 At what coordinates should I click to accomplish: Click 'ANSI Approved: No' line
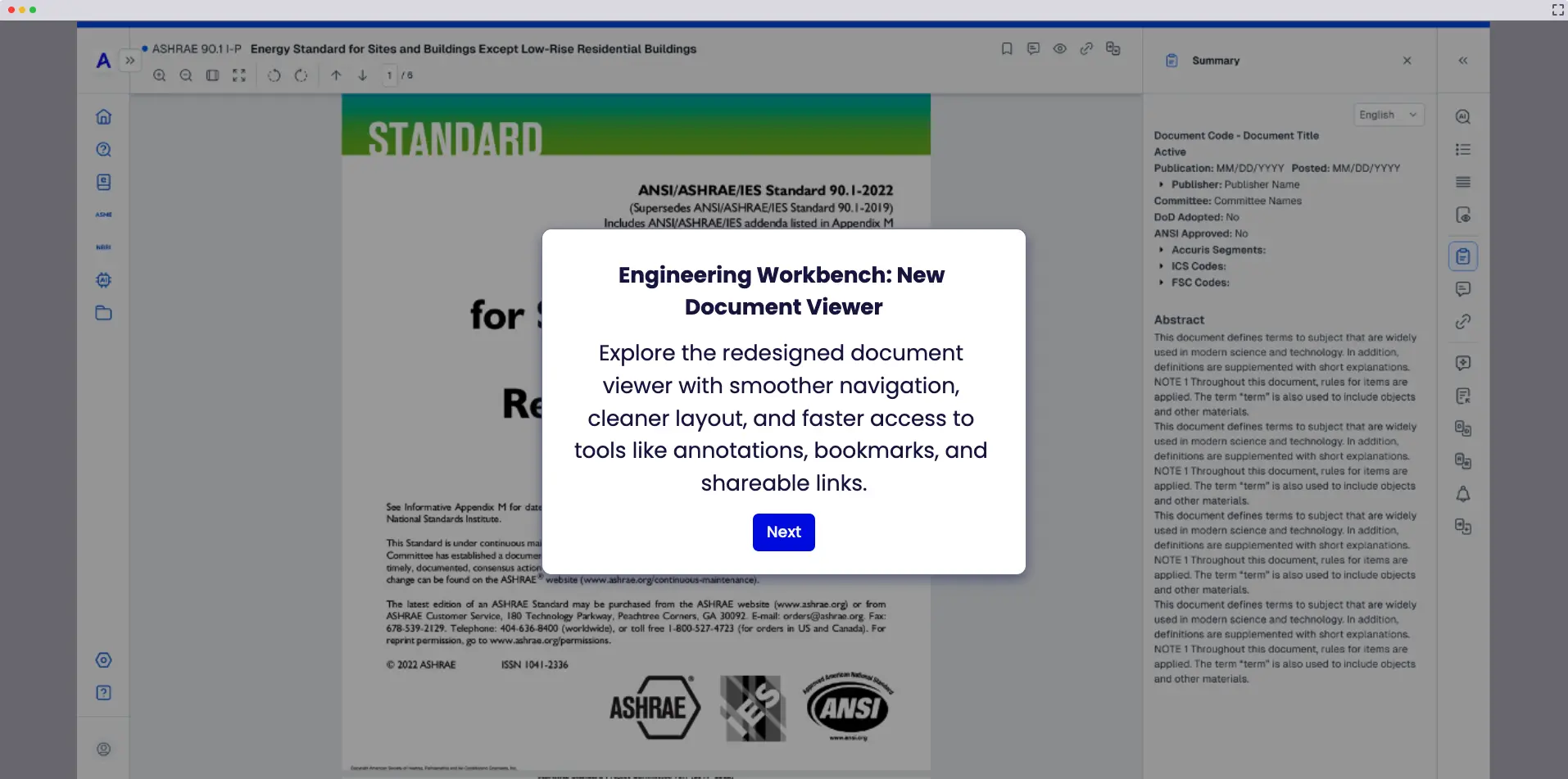(1201, 233)
